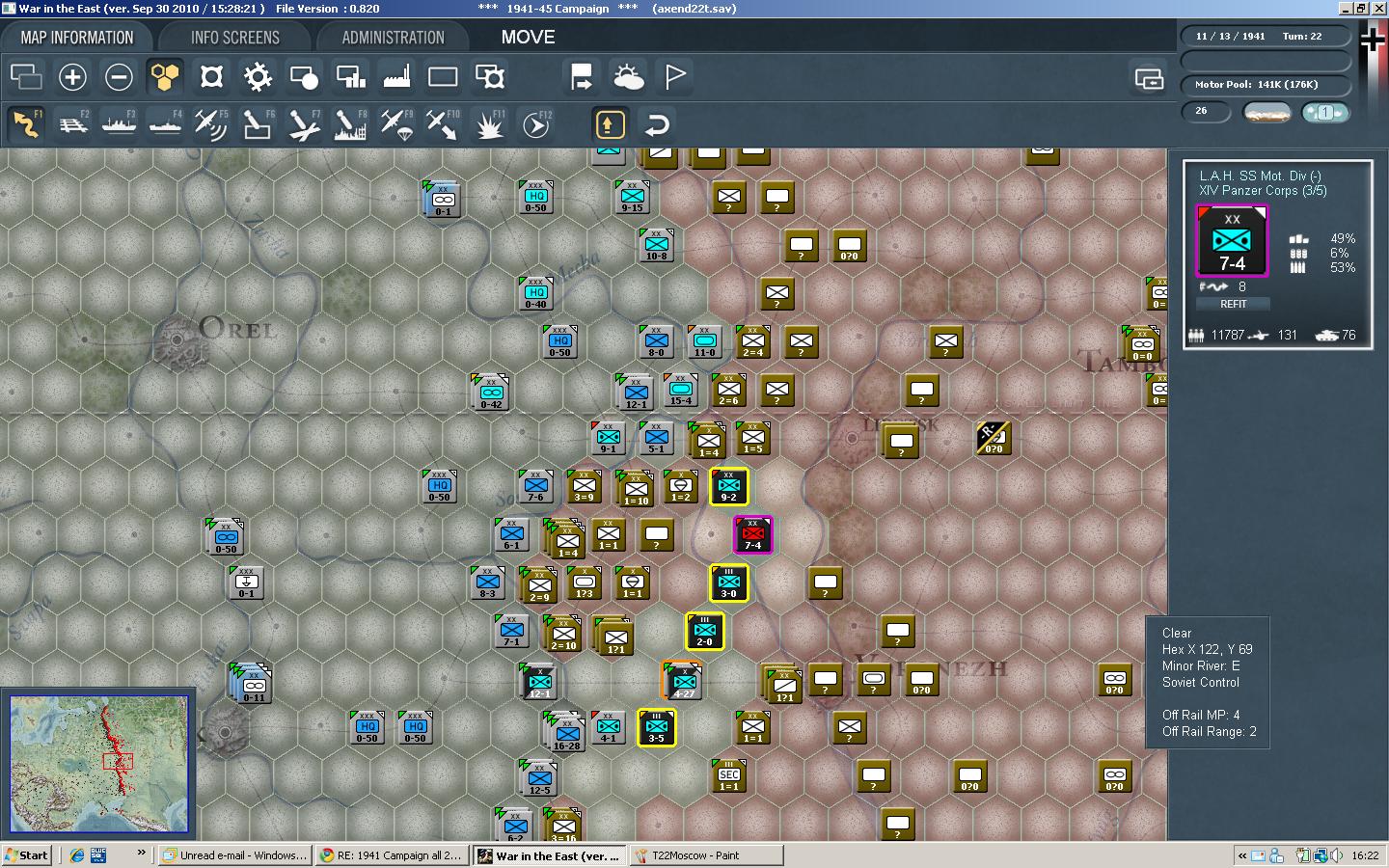This screenshot has height=868, width=1389.
Task: Switch to Unread e-mail taskbar window
Action: pyautogui.click(x=234, y=855)
